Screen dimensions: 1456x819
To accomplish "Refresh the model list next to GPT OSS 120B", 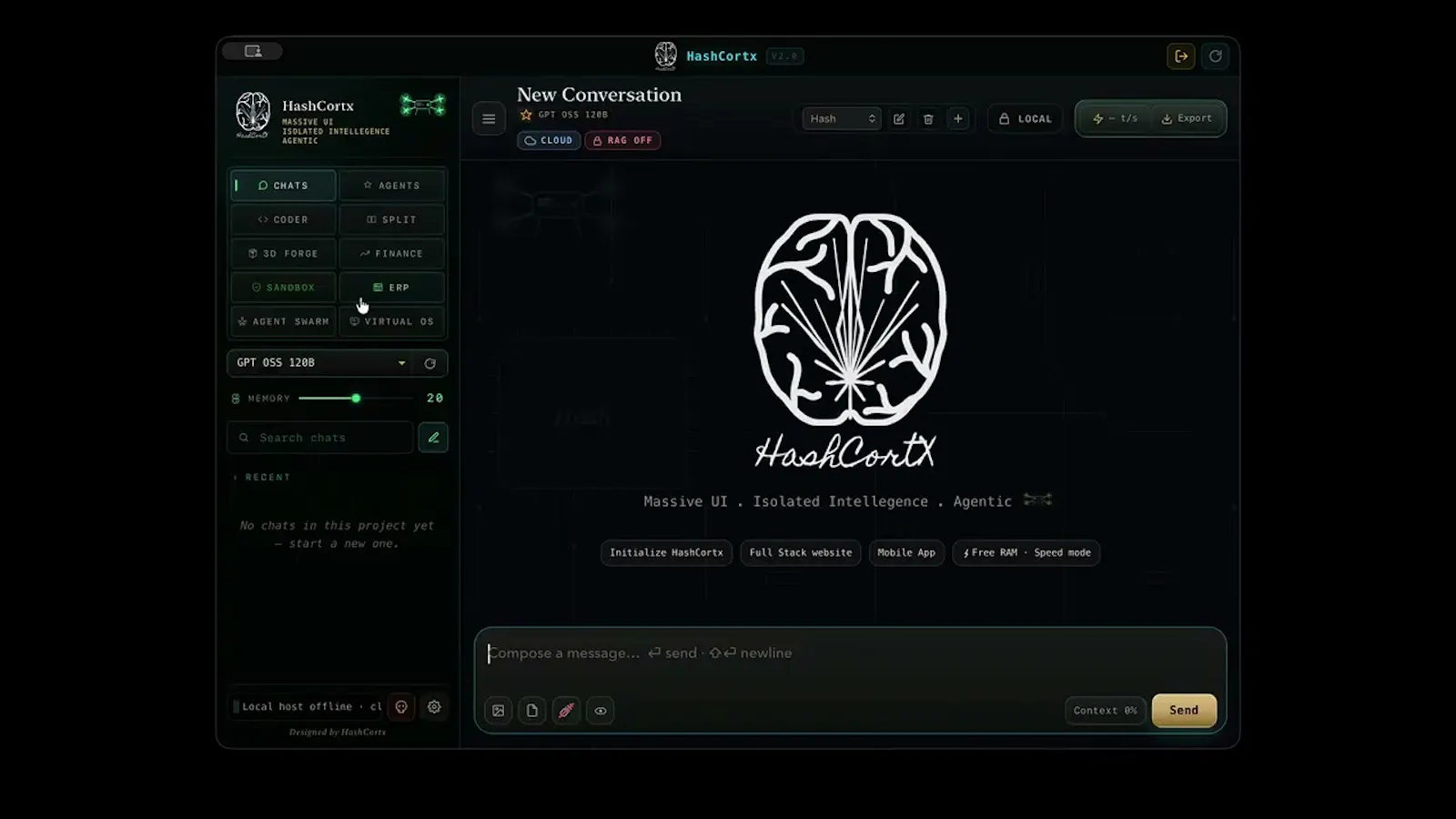I will (x=430, y=363).
